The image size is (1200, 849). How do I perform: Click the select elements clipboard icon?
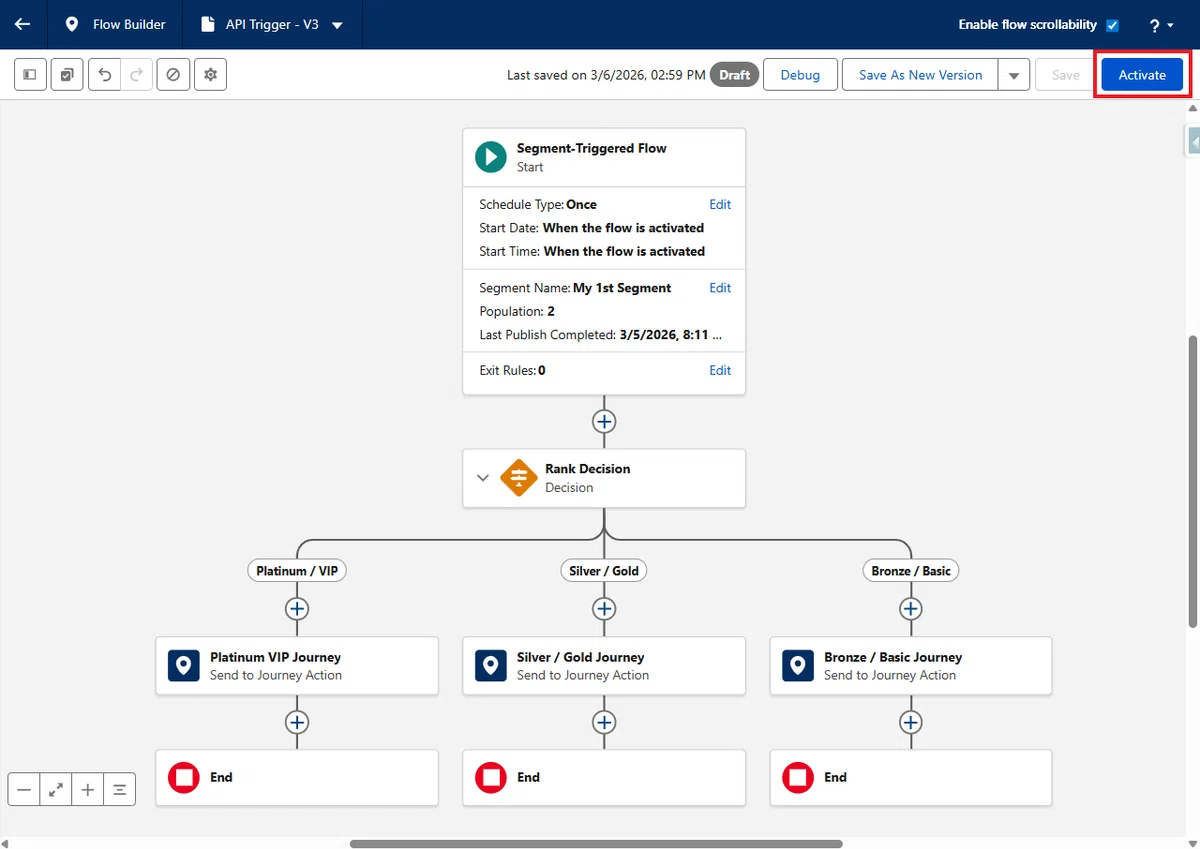click(67, 75)
